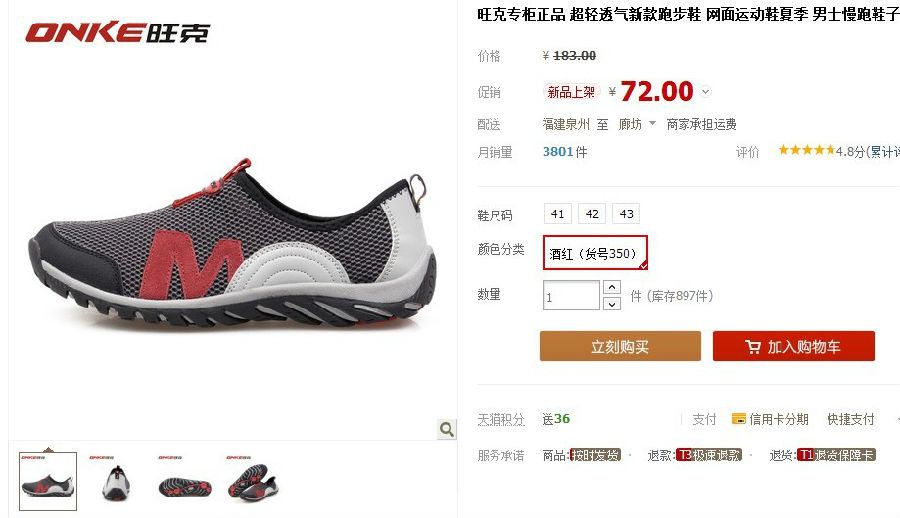Image resolution: width=900 pixels, height=518 pixels.
Task: Select shoe size 43
Action: click(x=626, y=214)
